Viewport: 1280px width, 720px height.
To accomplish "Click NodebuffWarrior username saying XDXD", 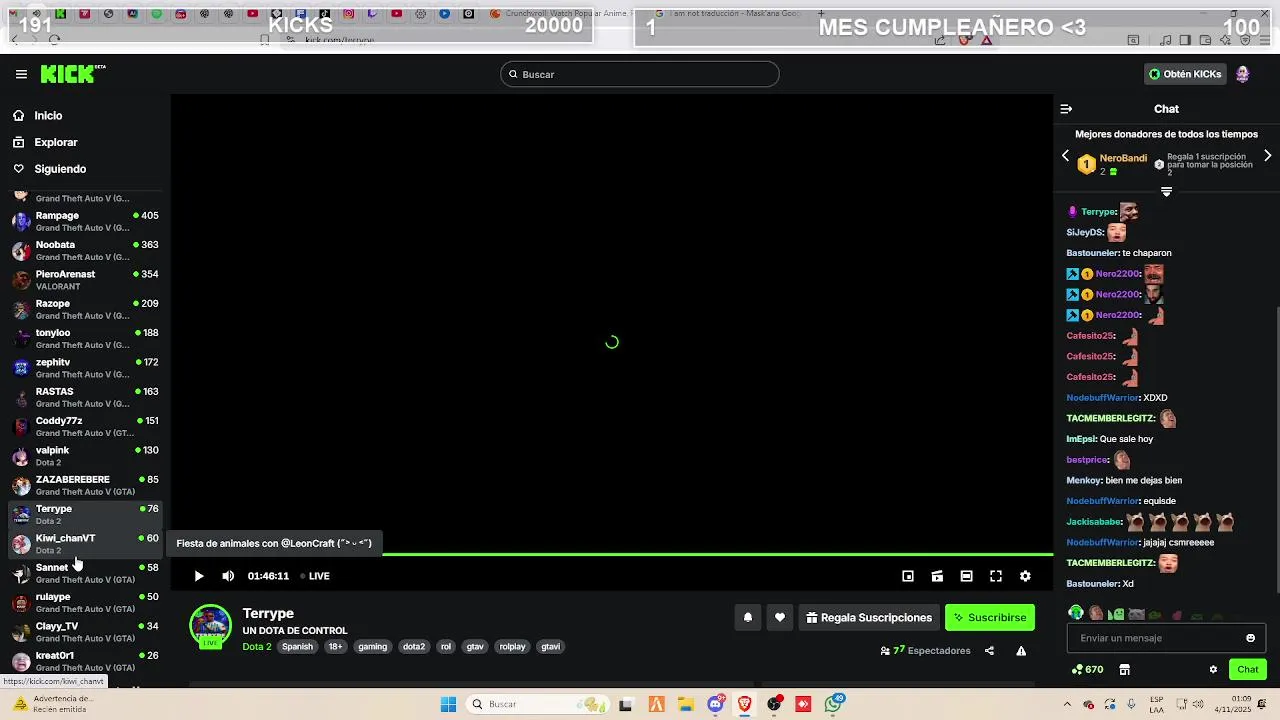I will click(1102, 398).
